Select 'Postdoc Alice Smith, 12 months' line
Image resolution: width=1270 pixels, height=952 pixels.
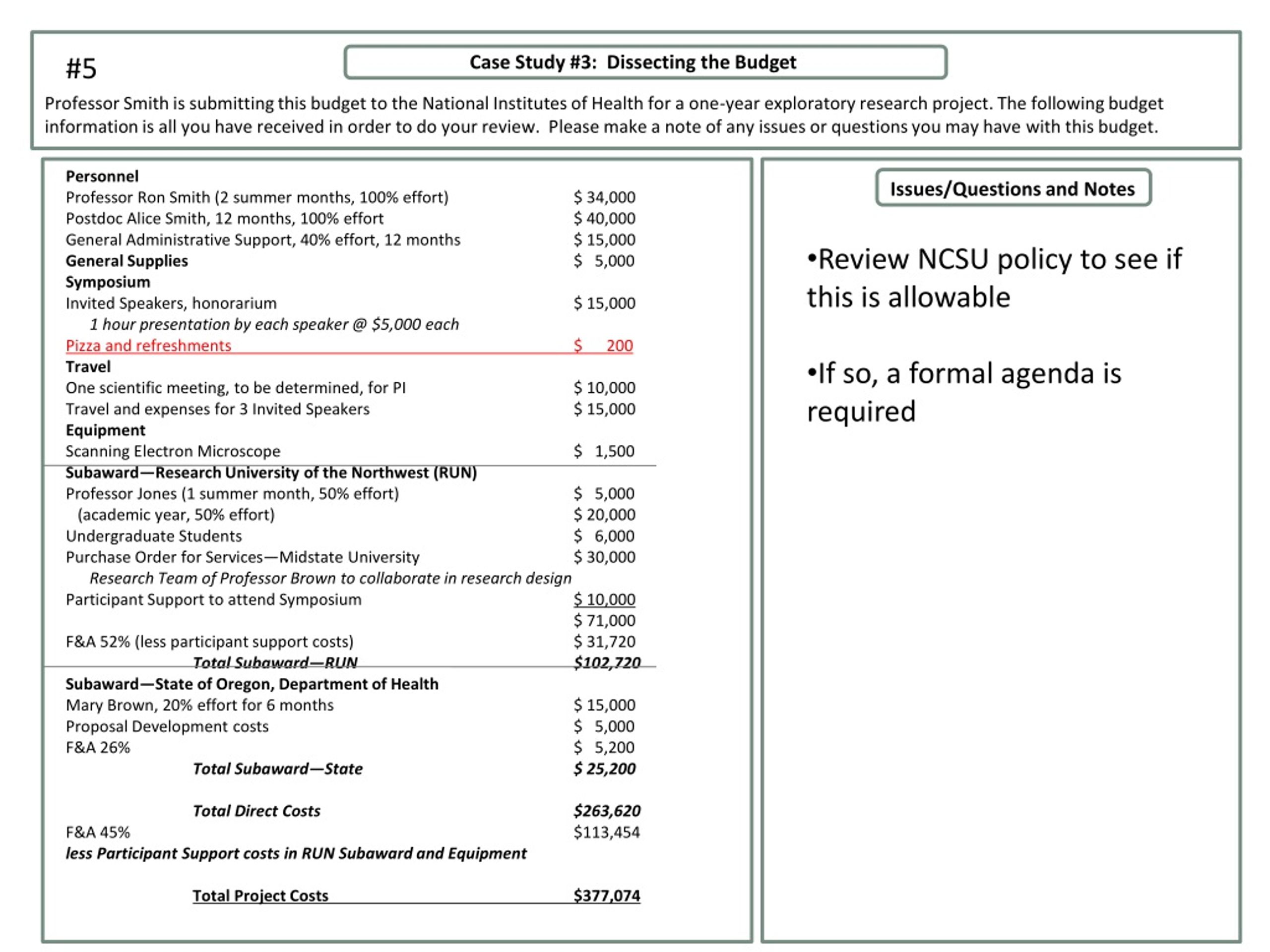pos(225,219)
